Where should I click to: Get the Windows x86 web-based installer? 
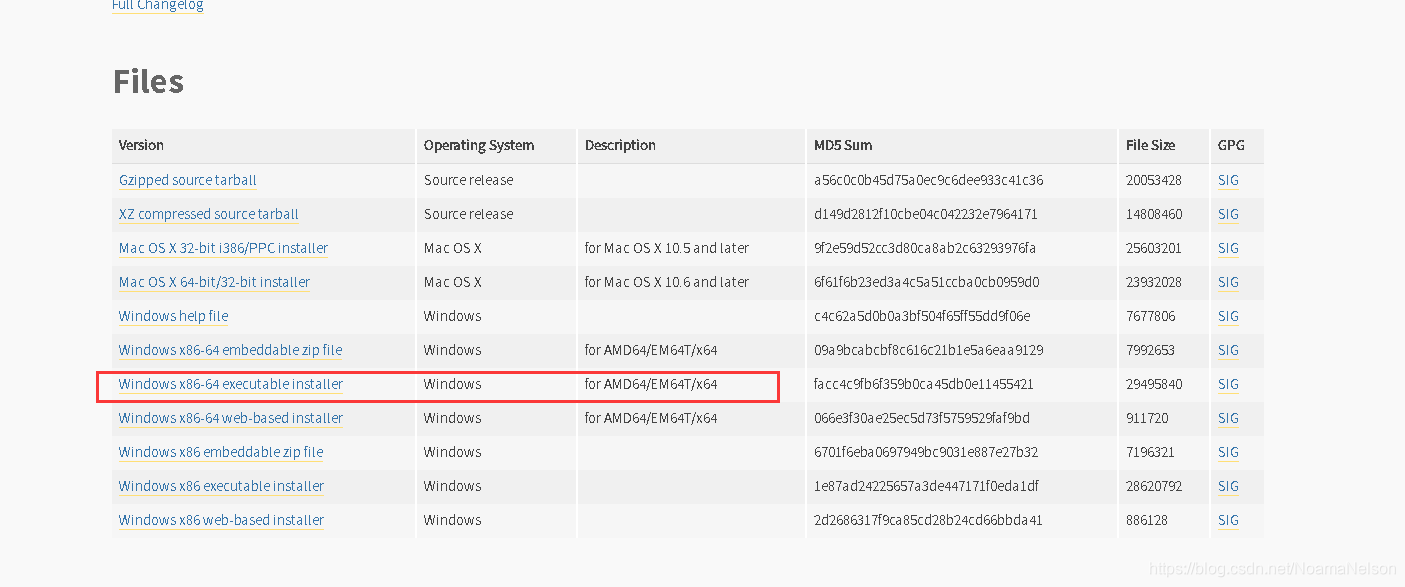pyautogui.click(x=221, y=520)
